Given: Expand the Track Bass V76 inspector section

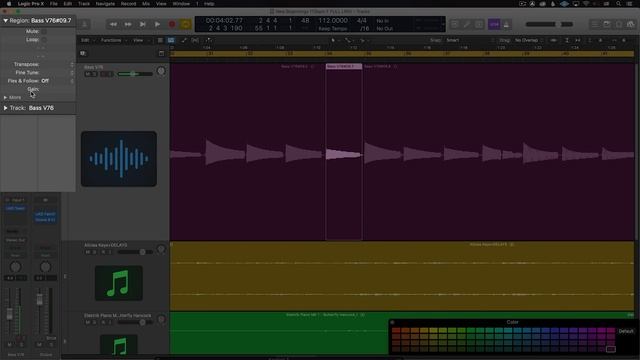Looking at the screenshot, I should tap(5, 108).
